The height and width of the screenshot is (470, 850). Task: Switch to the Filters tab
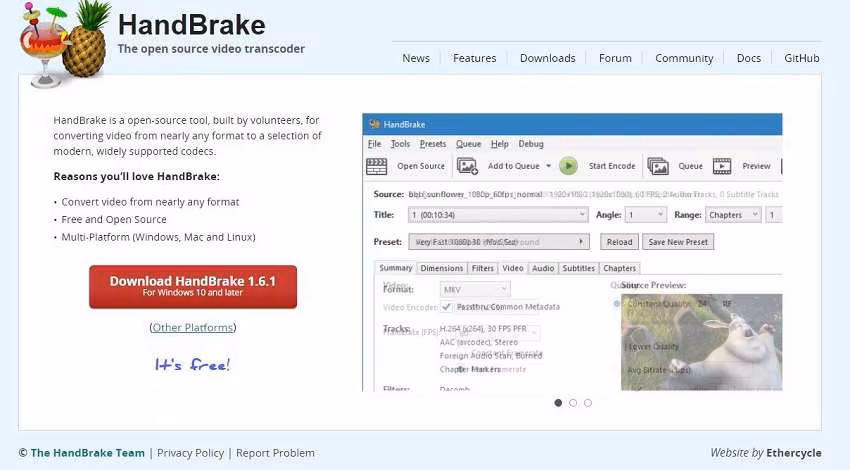pos(482,268)
